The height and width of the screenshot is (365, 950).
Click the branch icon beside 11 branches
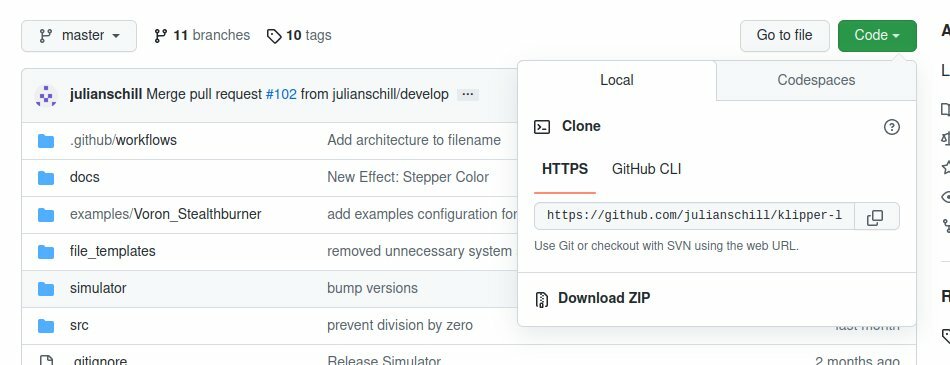(161, 36)
